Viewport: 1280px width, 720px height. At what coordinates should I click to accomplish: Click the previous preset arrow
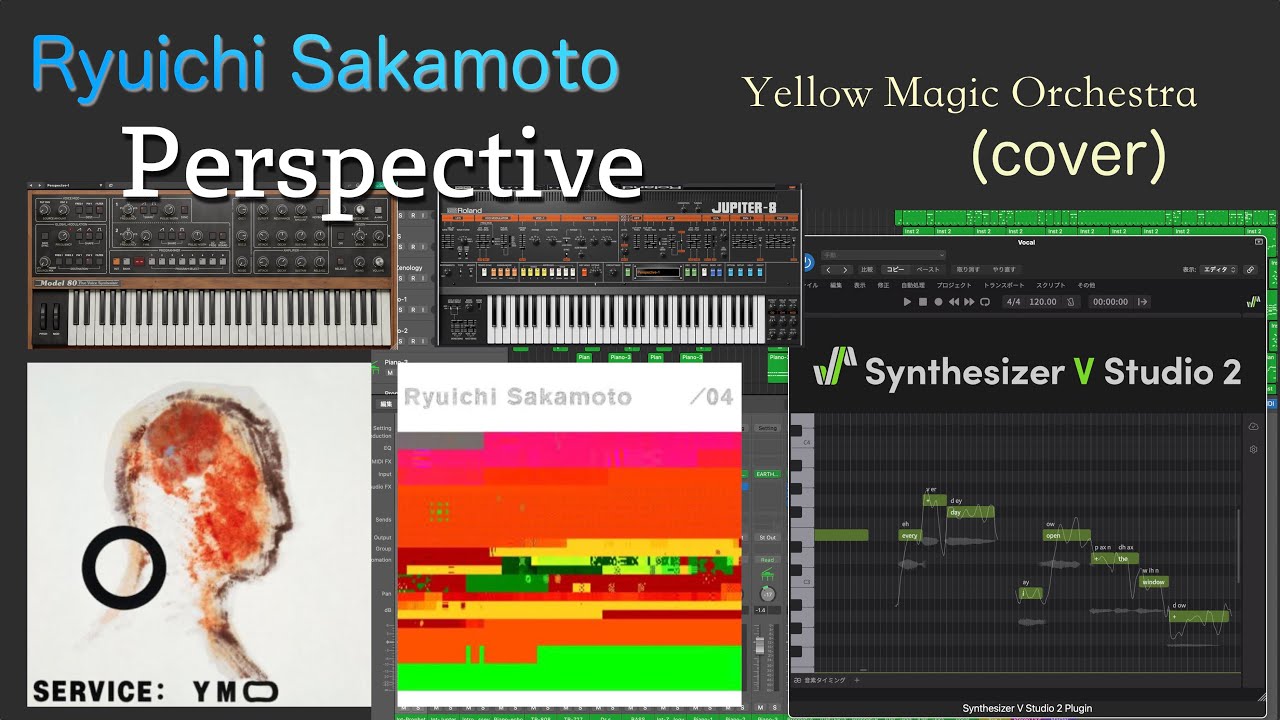(x=828, y=269)
